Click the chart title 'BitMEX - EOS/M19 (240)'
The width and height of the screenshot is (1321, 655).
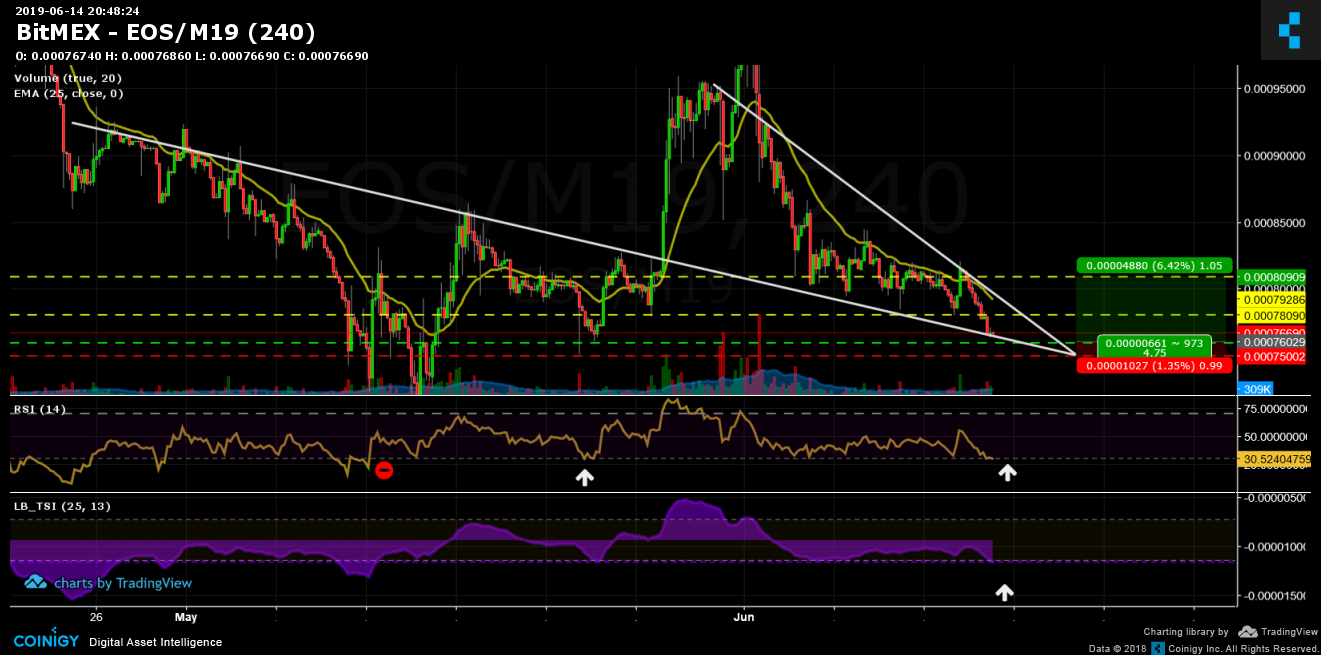(166, 33)
